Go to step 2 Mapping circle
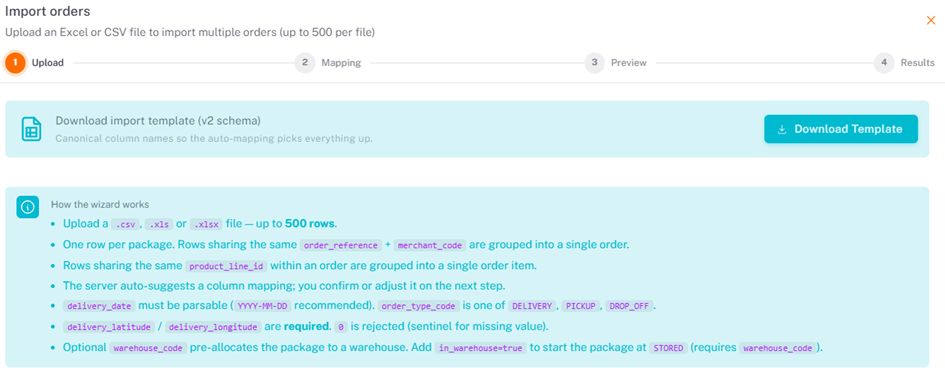The height and width of the screenshot is (375, 945). [305, 63]
